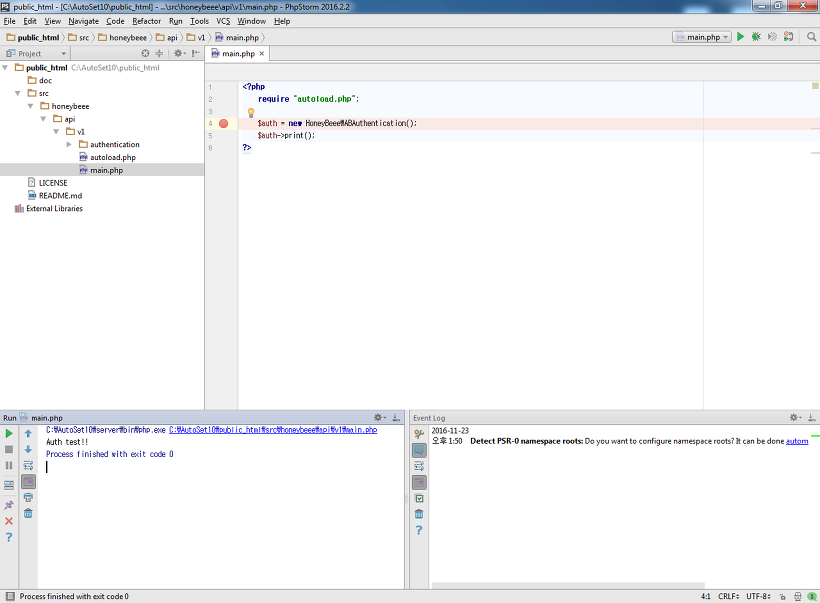Toggle display balloon notifications in Event Log
The height and width of the screenshot is (603, 820).
click(x=419, y=450)
